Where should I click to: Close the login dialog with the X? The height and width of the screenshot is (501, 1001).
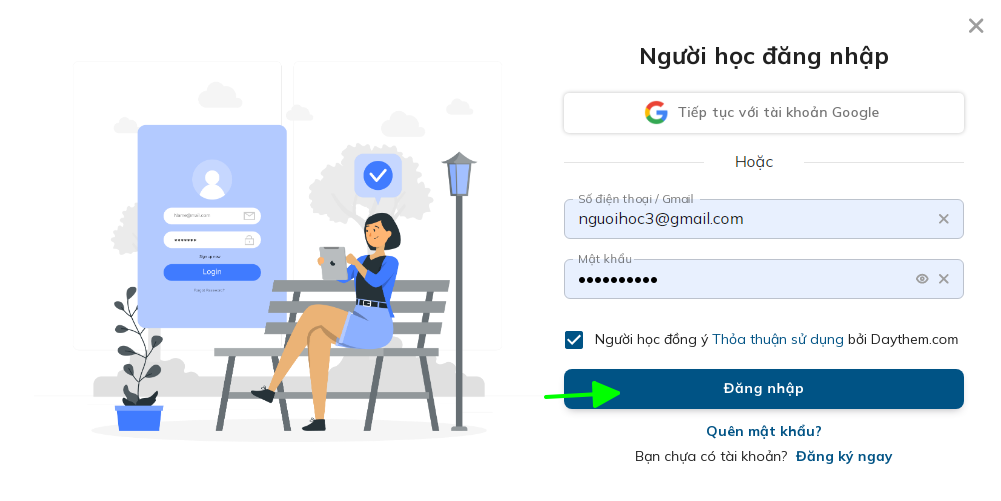click(x=975, y=26)
